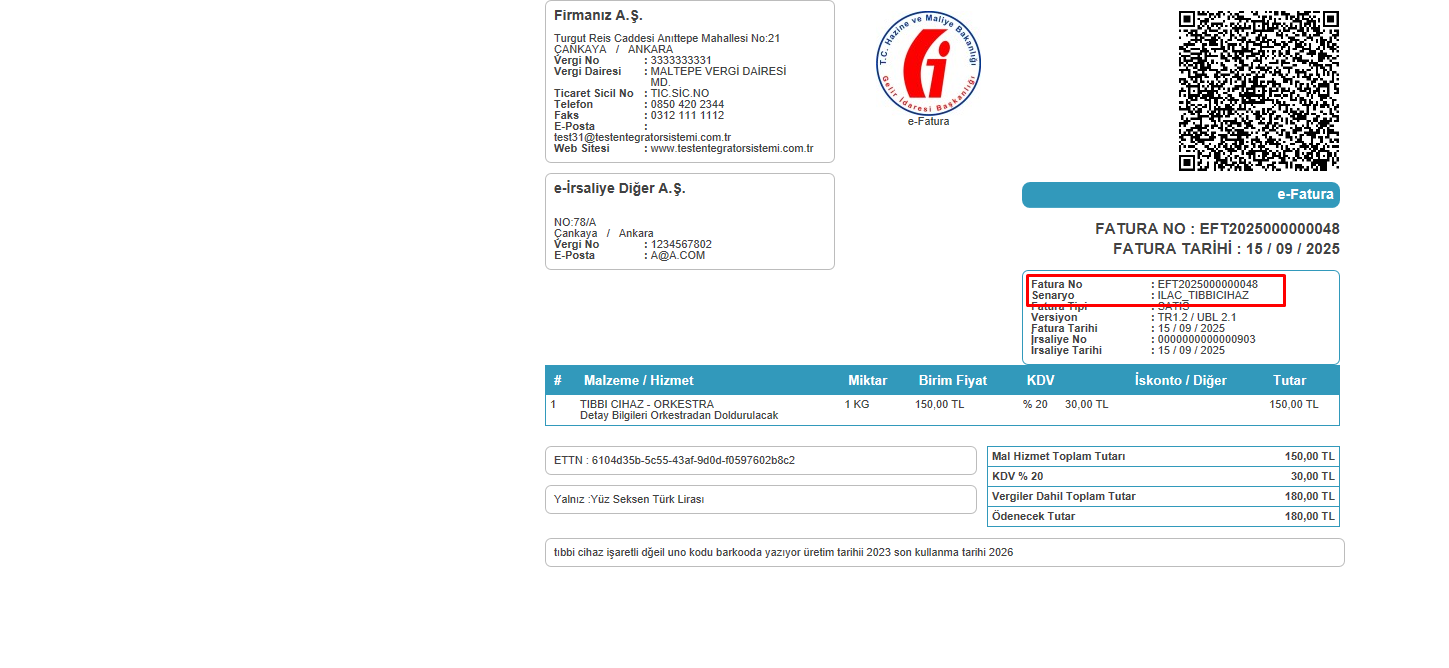Click the İrsaliye No value 0000000000000903
This screenshot has width=1449, height=668.
tap(1206, 340)
